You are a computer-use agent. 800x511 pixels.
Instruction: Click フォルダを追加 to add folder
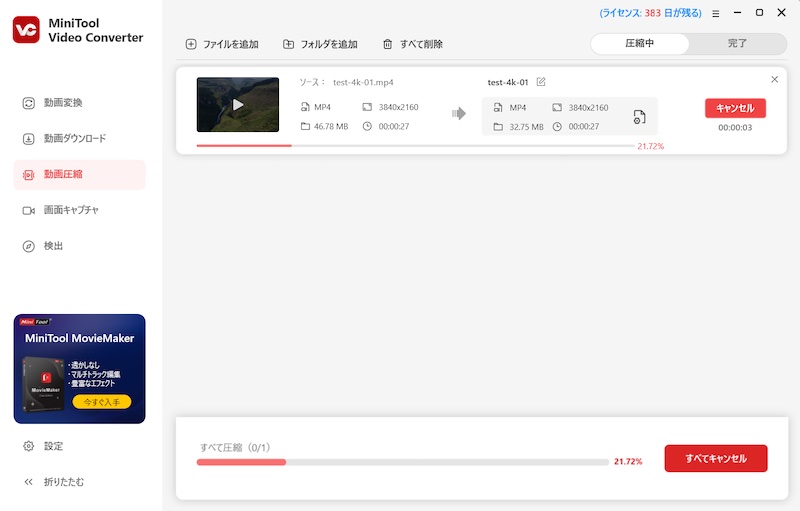click(x=320, y=44)
